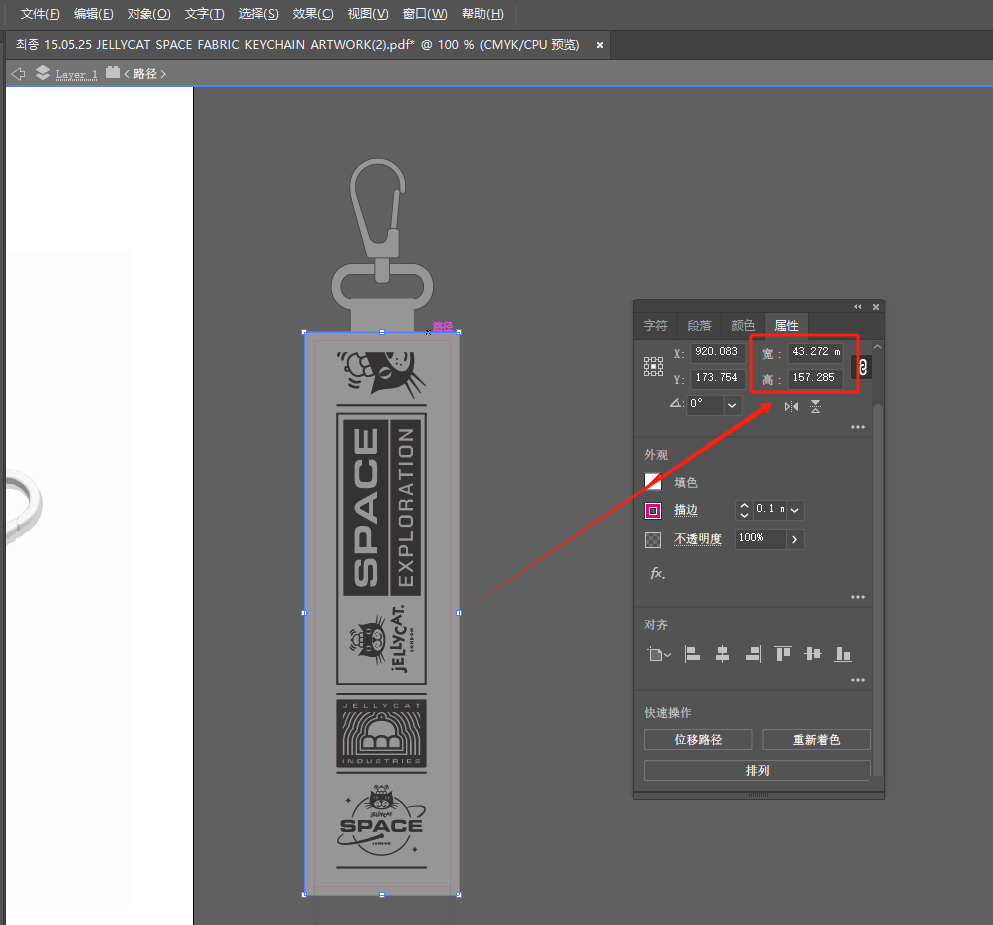Click the <路径> breadcrumb in the isolation bar
Image resolution: width=993 pixels, height=925 pixels.
point(145,73)
